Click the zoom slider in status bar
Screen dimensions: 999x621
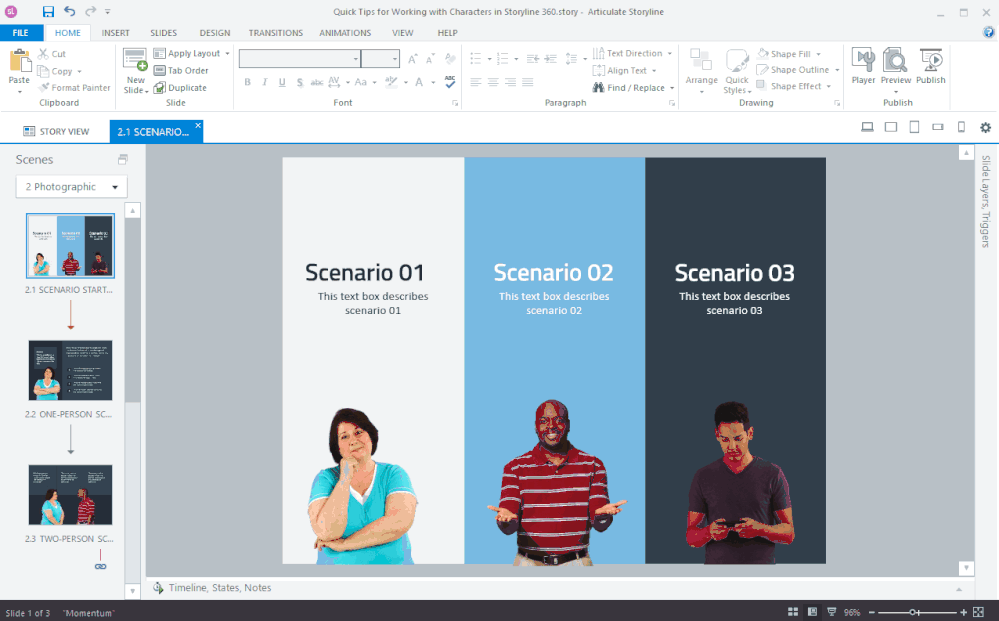(x=912, y=612)
